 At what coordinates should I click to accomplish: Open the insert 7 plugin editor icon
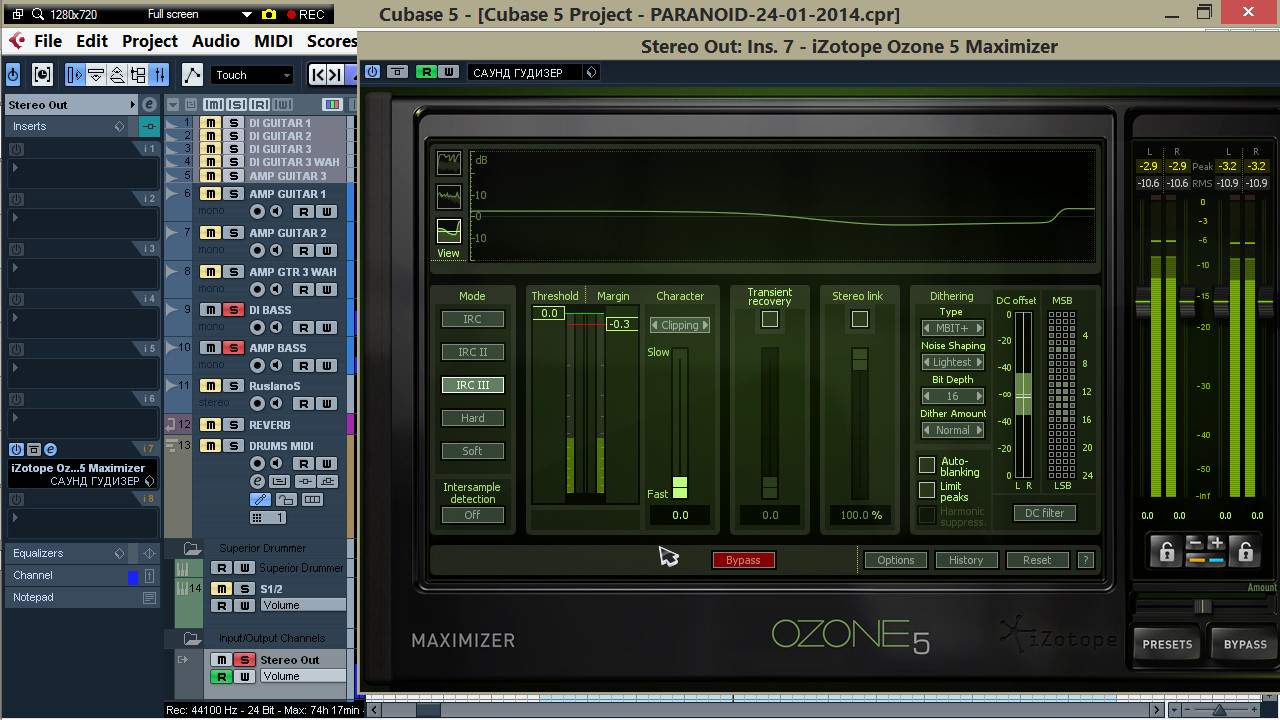pos(51,450)
